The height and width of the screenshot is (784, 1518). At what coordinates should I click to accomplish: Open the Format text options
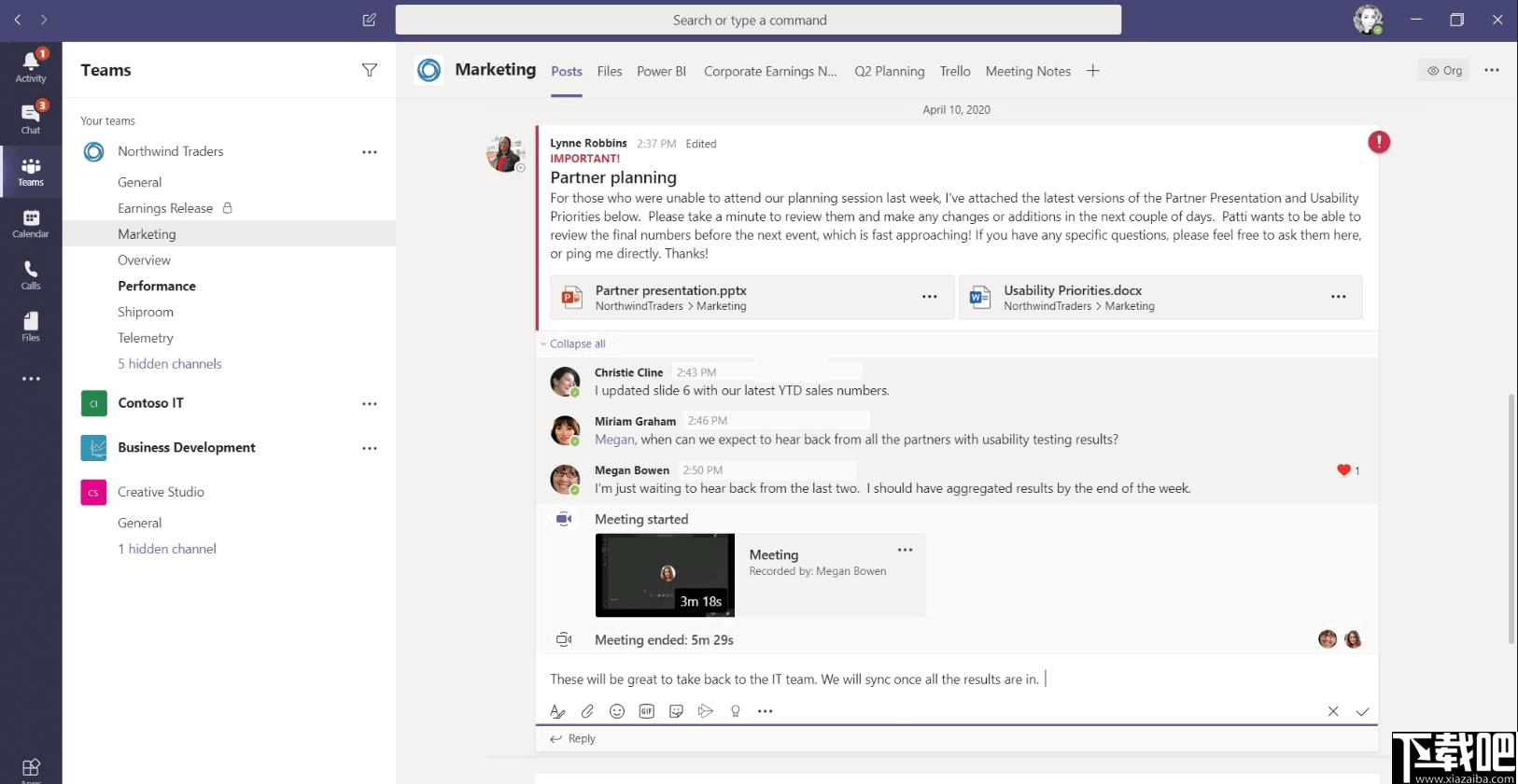click(557, 711)
